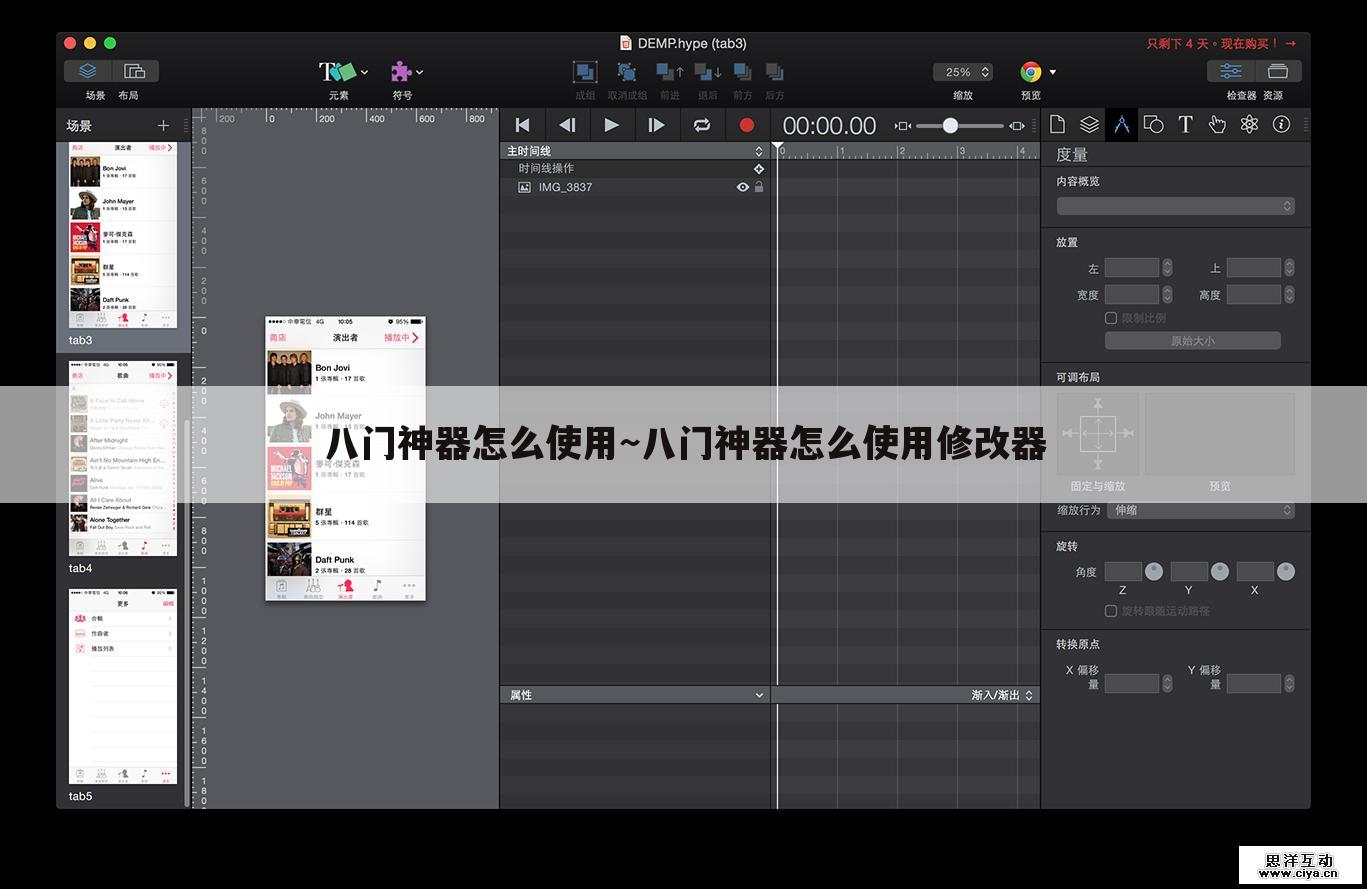1367x889 pixels.
Task: Click the Z rotation angle dial
Action: tap(1154, 572)
